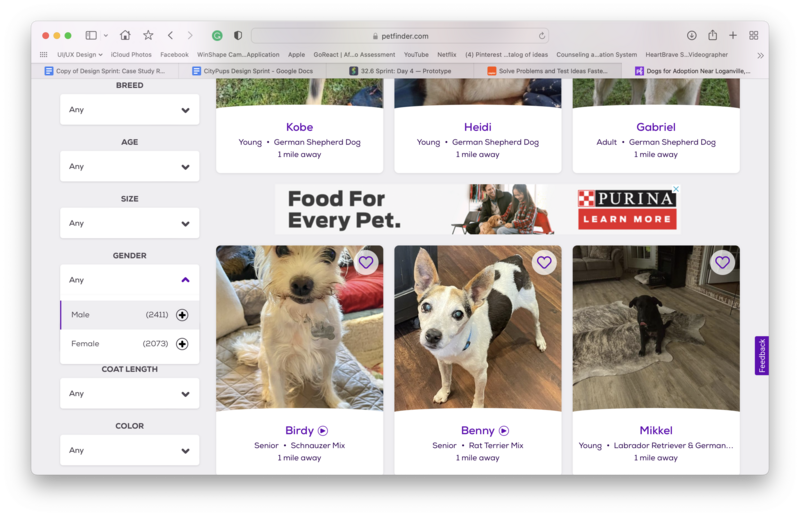Toggle the Safari sidebar icon

91,35
